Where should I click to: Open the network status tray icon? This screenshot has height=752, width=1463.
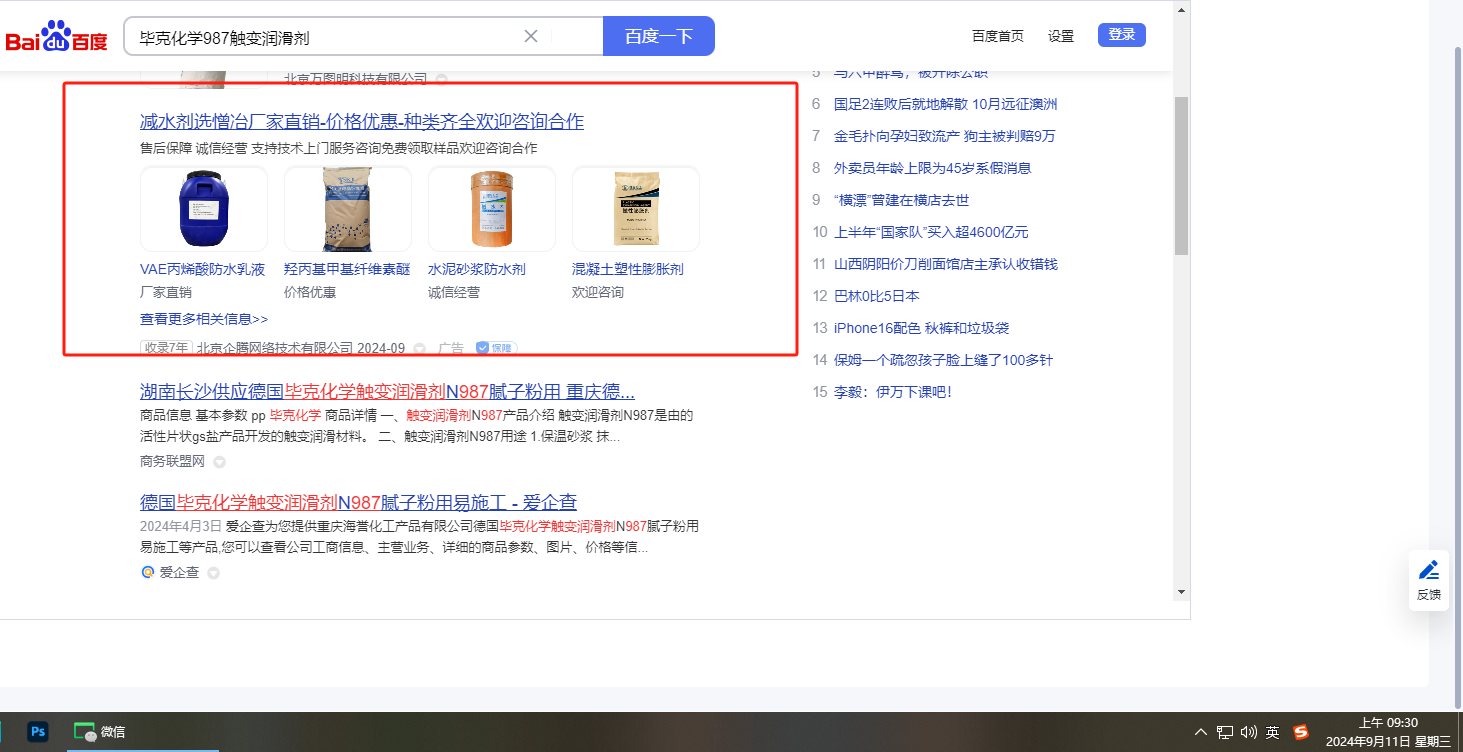[1225, 732]
